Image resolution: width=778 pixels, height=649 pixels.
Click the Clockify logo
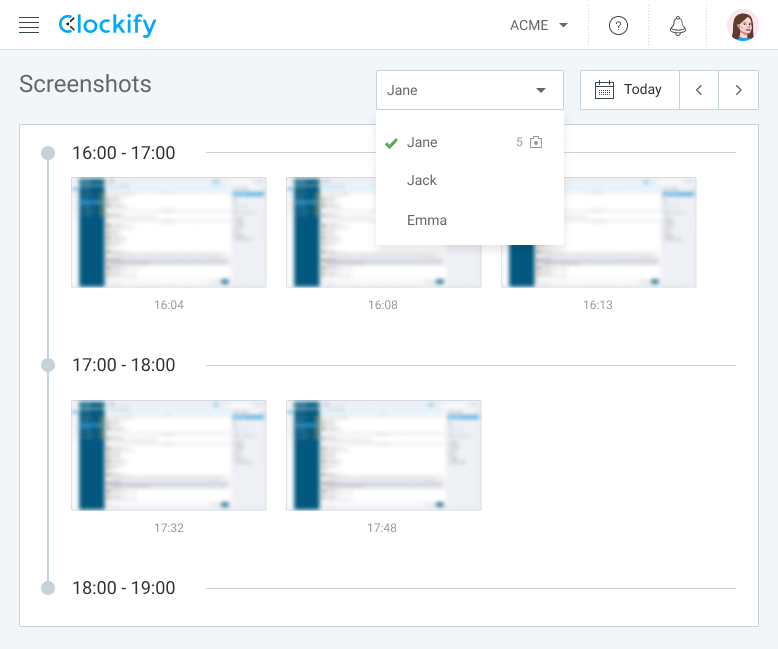pos(107,25)
